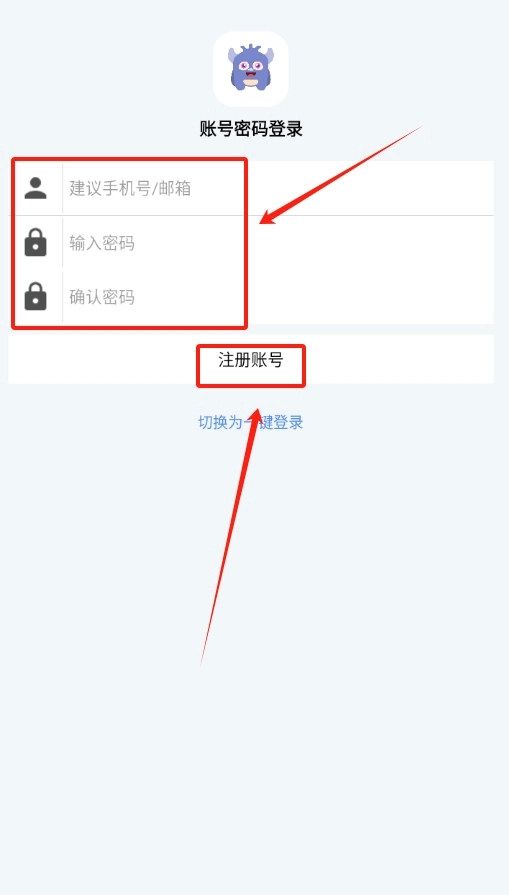Click the 账号密码登录 heading text
This screenshot has width=509, height=895.
point(251,129)
